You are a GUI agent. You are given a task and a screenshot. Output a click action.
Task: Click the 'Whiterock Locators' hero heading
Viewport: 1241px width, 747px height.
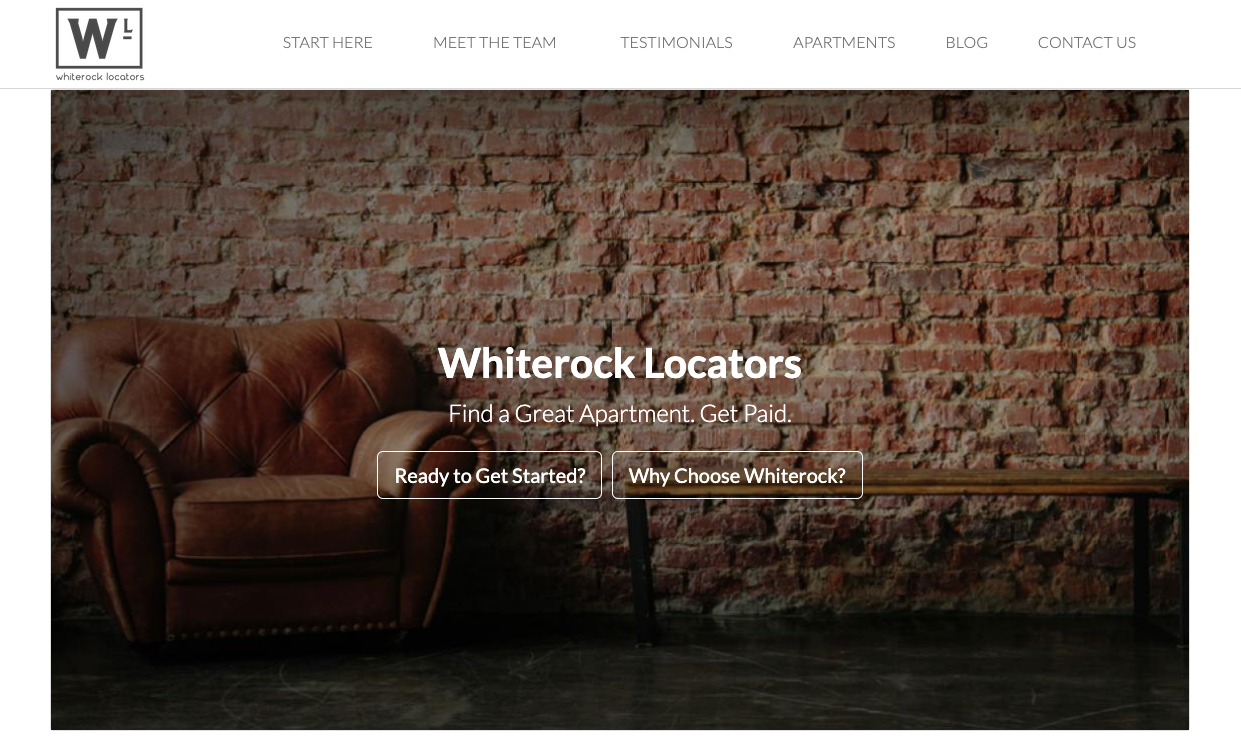[620, 363]
